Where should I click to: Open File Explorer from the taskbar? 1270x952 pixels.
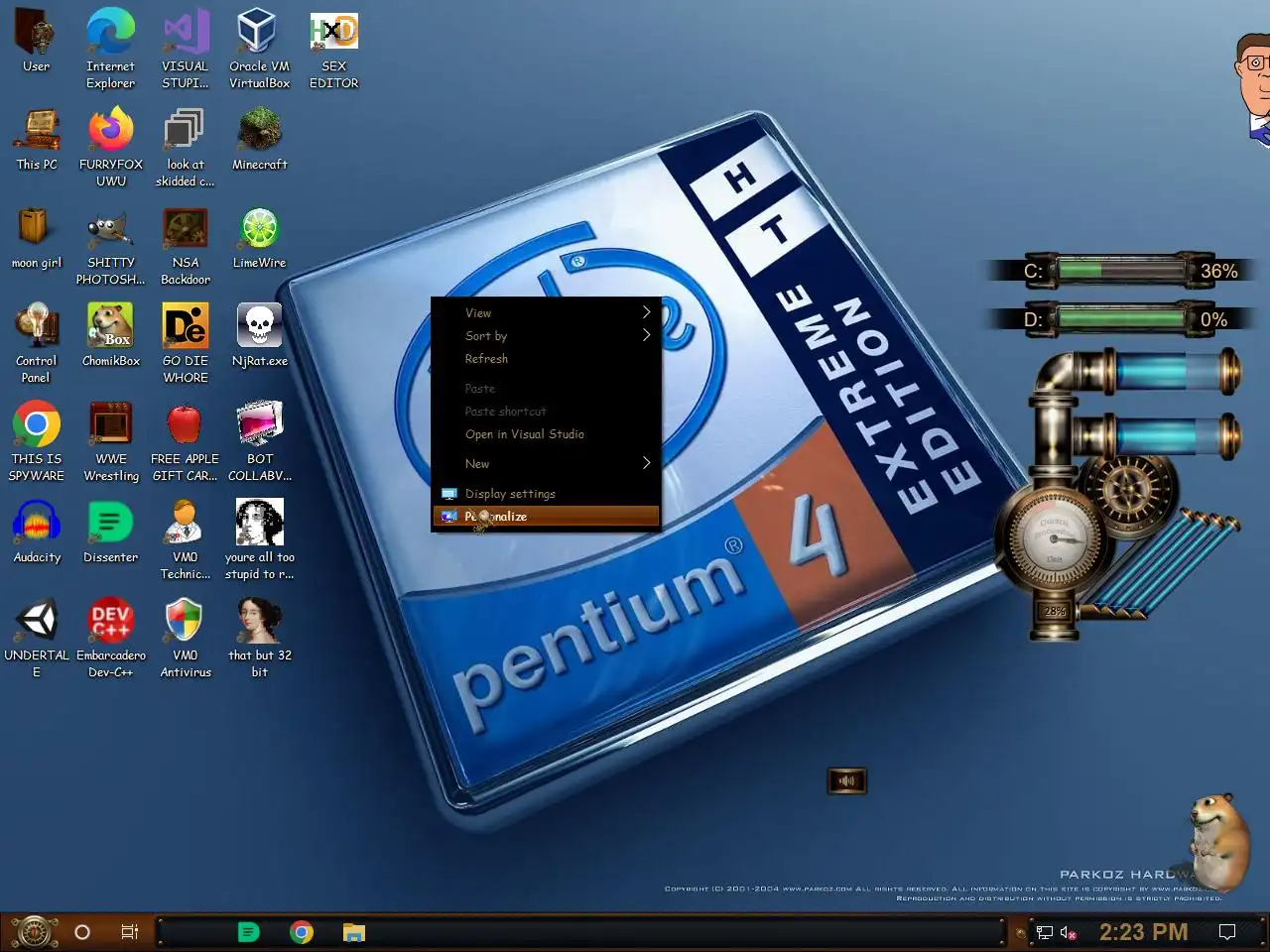tap(354, 932)
